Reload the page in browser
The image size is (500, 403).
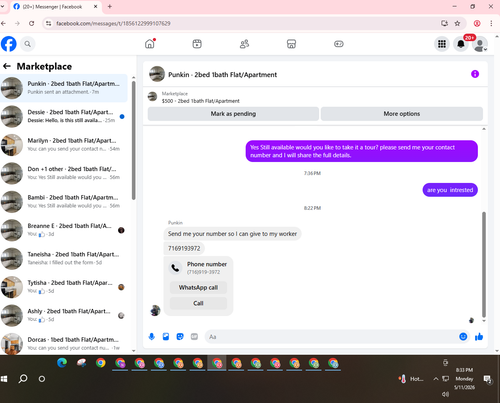click(32, 23)
